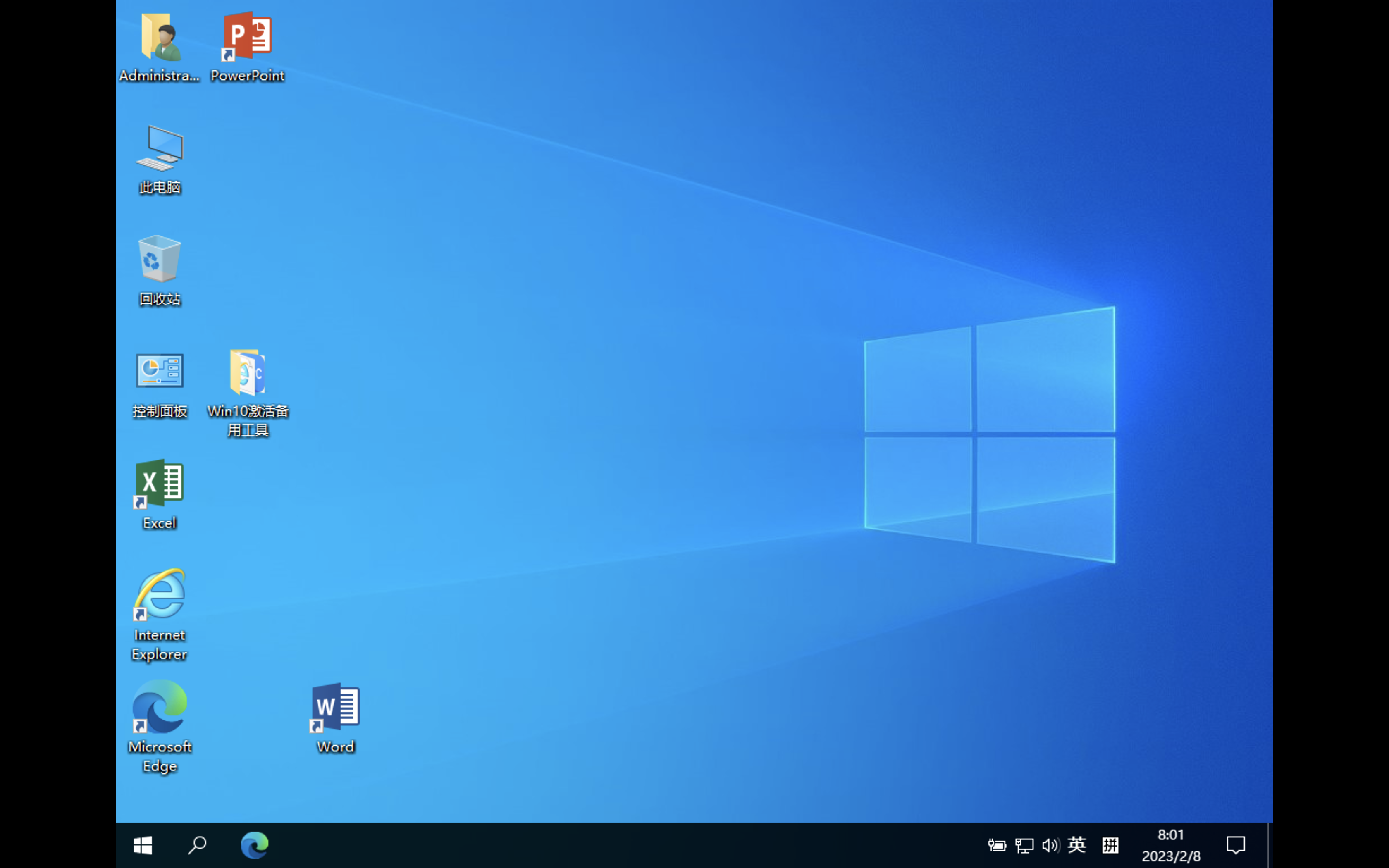
Task: Open the network status tray icon
Action: pos(1024,845)
